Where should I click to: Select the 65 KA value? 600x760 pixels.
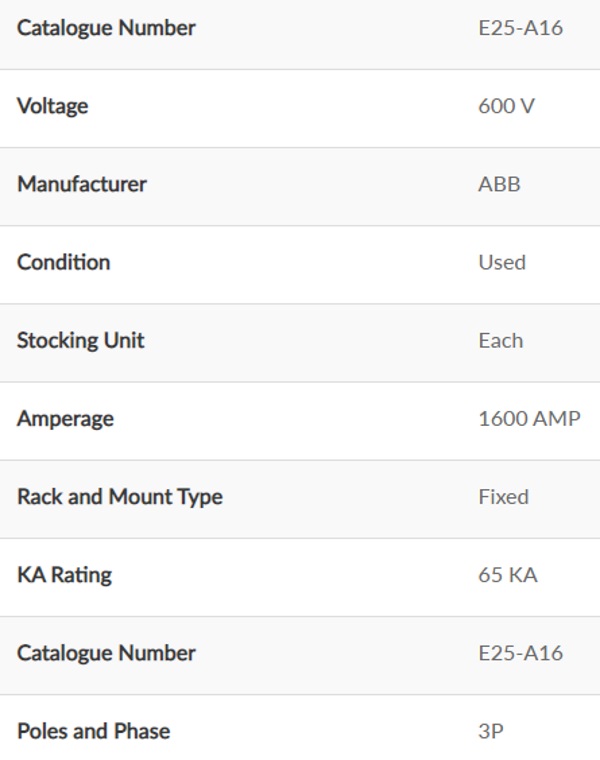tap(508, 575)
